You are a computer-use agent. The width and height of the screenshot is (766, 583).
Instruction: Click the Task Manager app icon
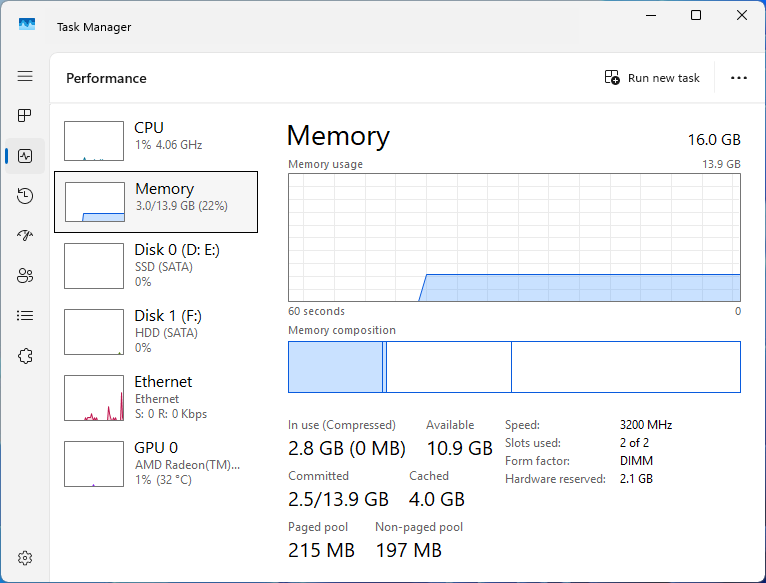pos(27,24)
